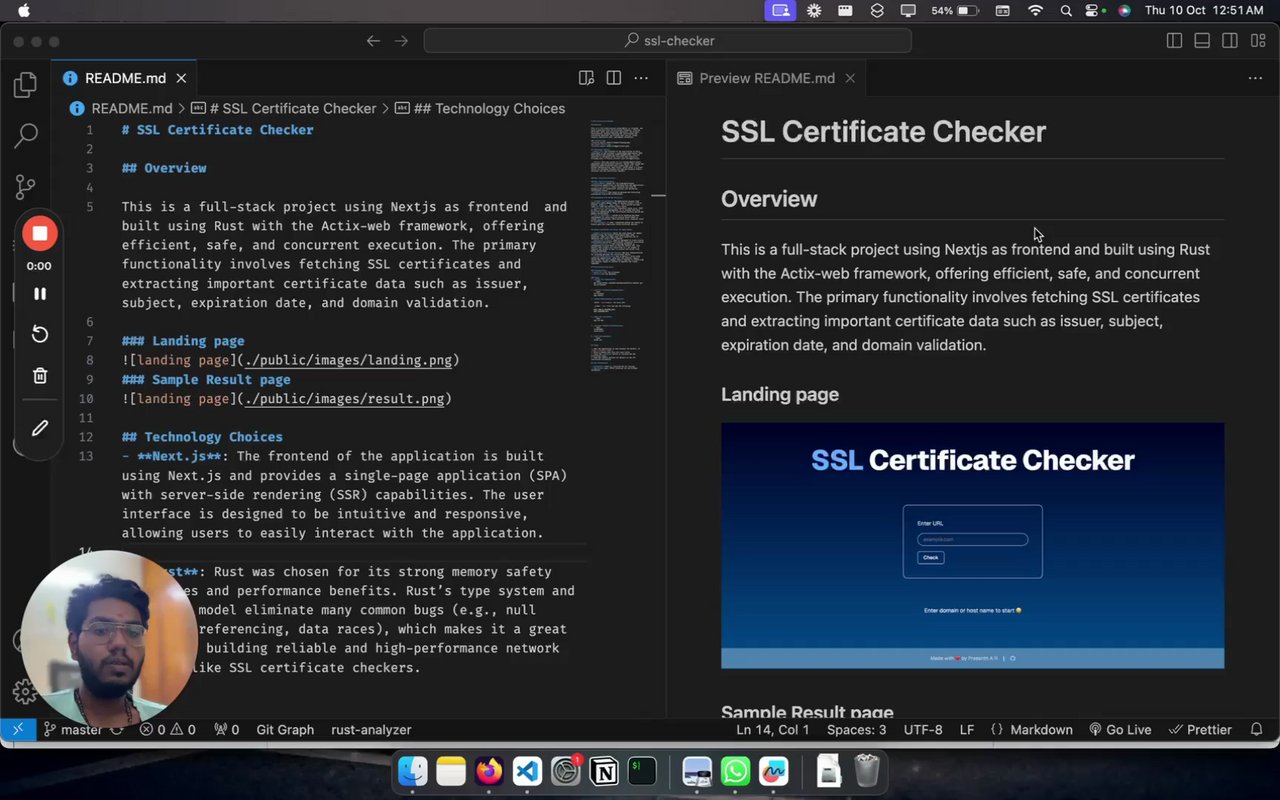Switch to the README.md editor tab
The image size is (1280, 800).
pyautogui.click(x=125, y=78)
